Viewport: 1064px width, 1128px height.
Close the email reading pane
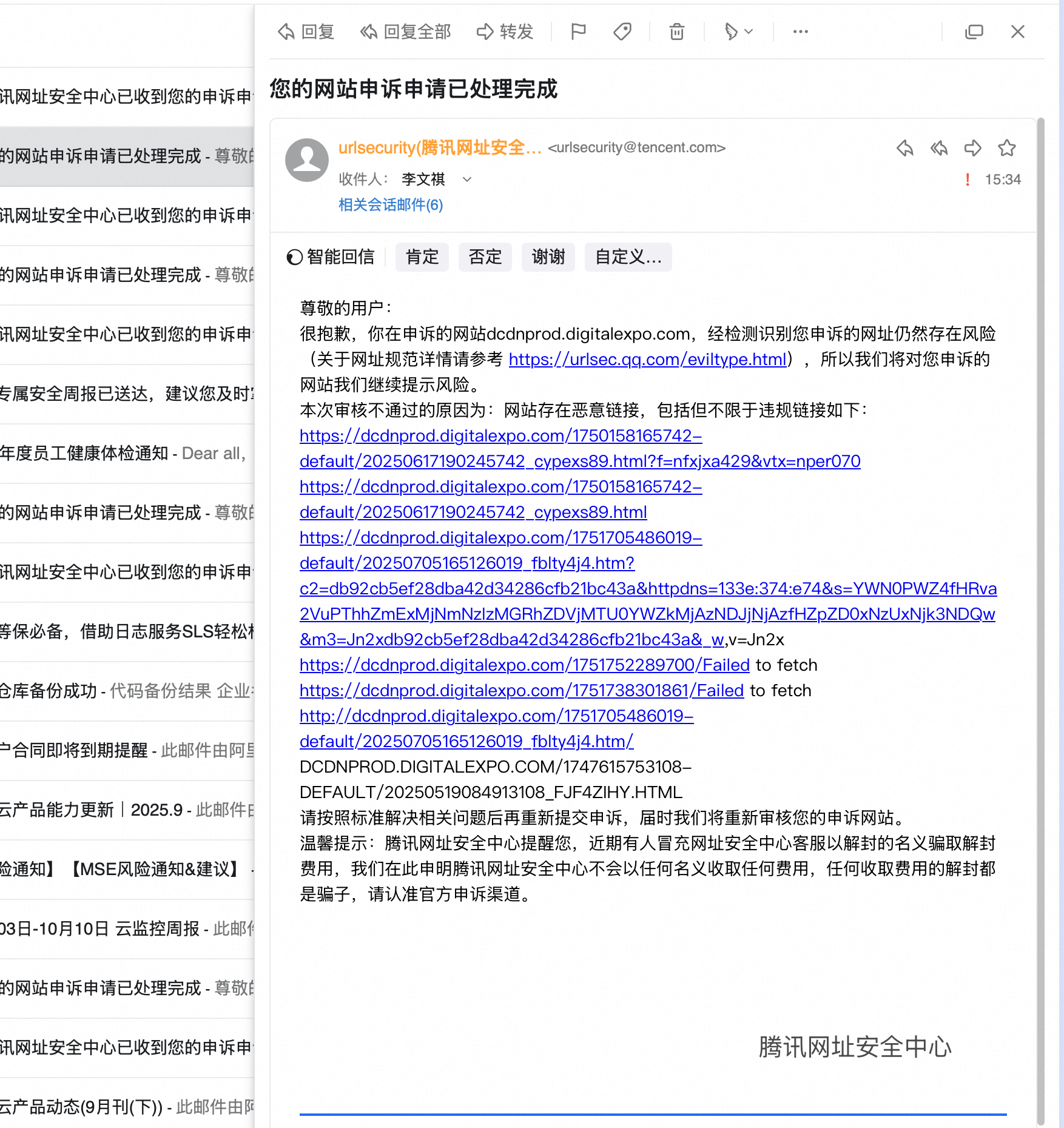[1018, 32]
